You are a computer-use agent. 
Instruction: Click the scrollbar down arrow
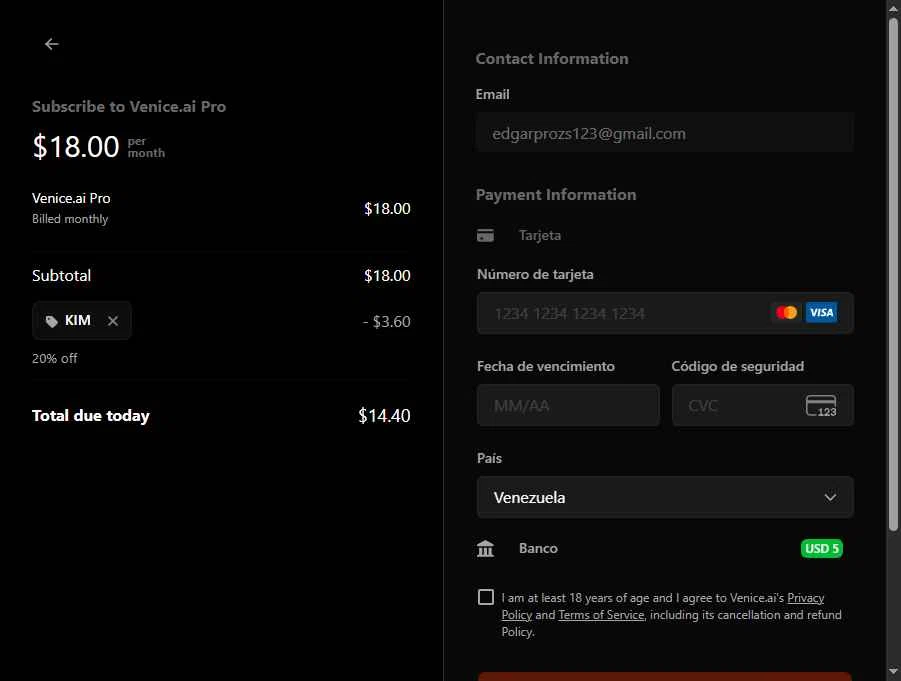(x=893, y=671)
